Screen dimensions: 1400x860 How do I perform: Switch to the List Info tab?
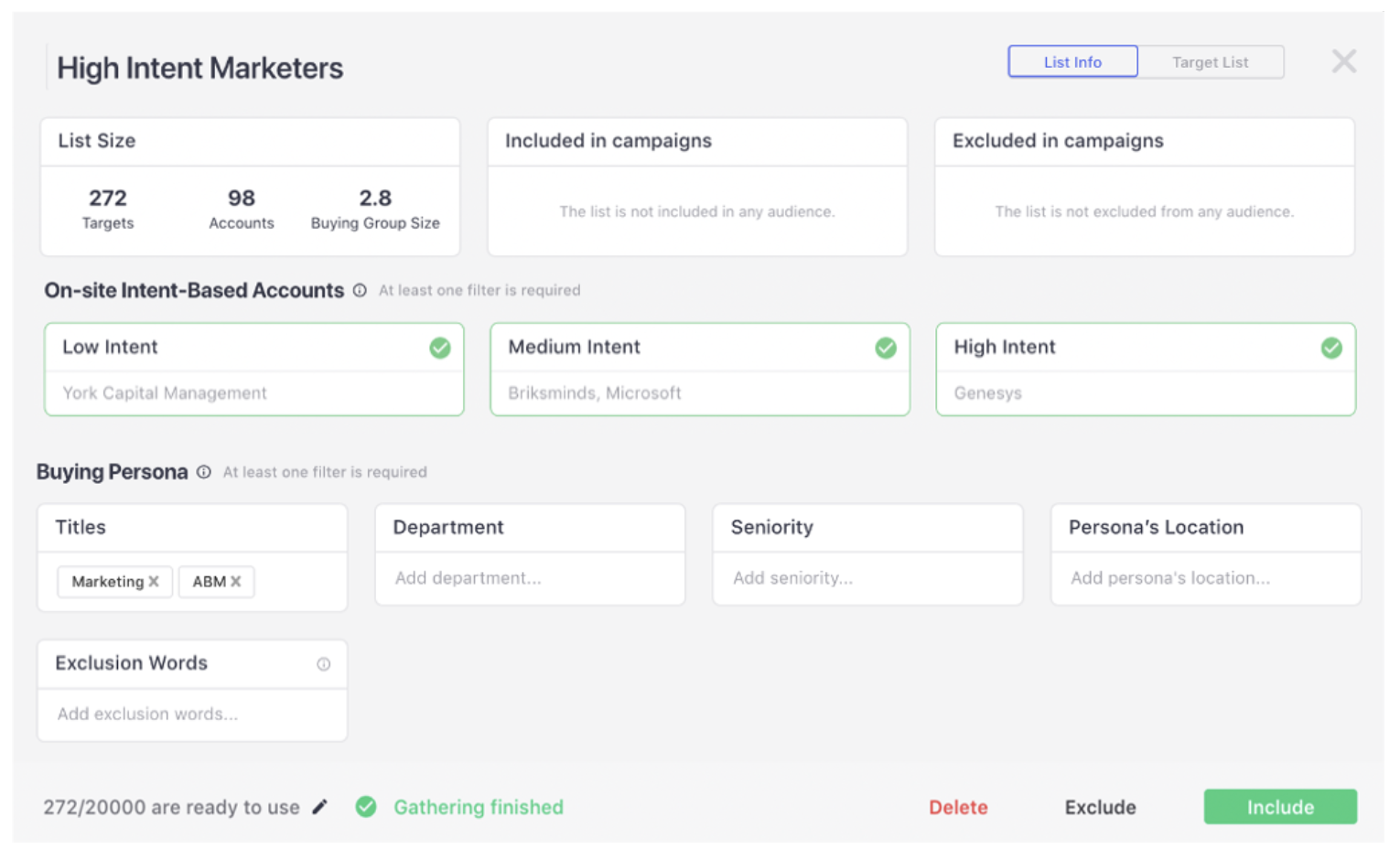1072,62
